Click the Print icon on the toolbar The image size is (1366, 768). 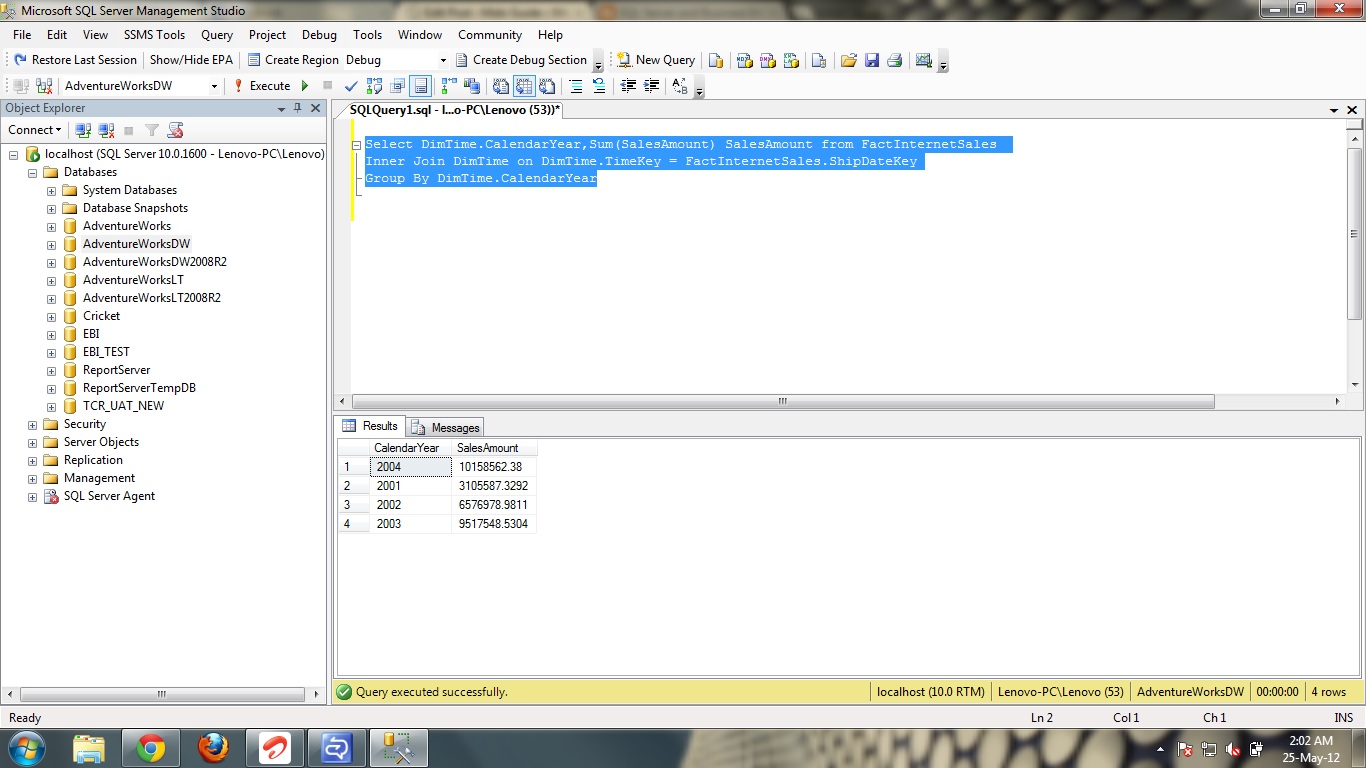point(896,60)
